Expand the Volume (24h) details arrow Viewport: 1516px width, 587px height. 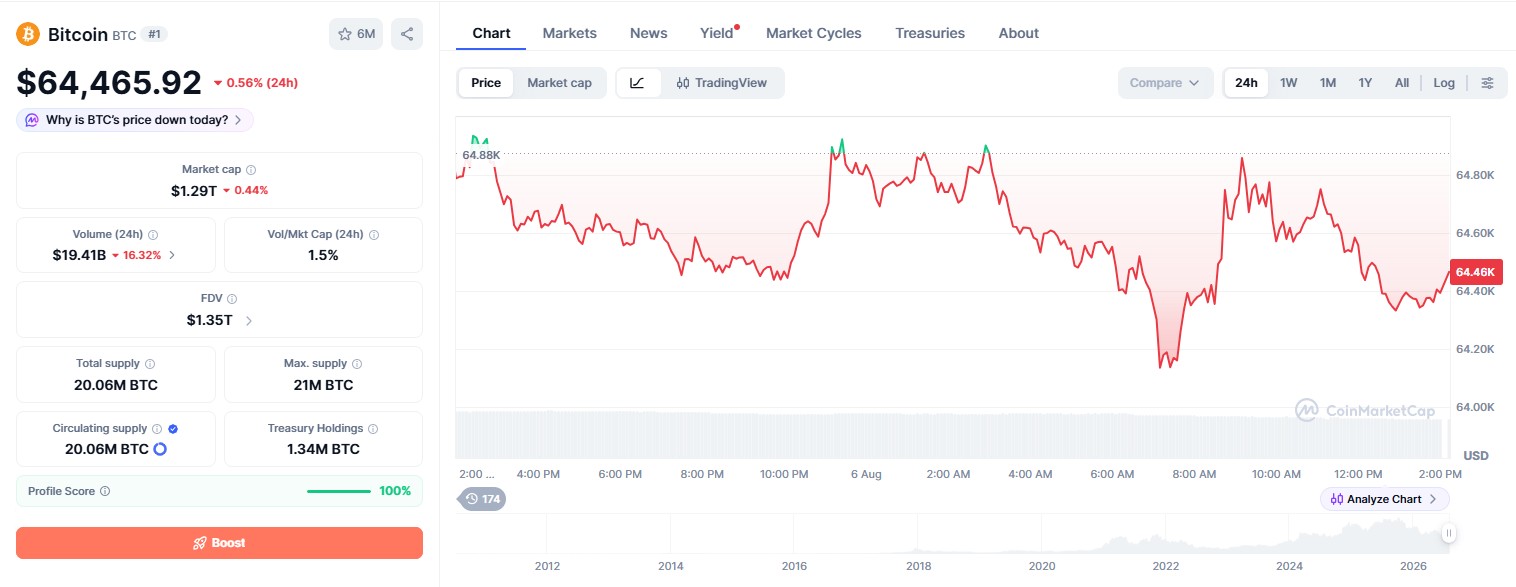172,255
